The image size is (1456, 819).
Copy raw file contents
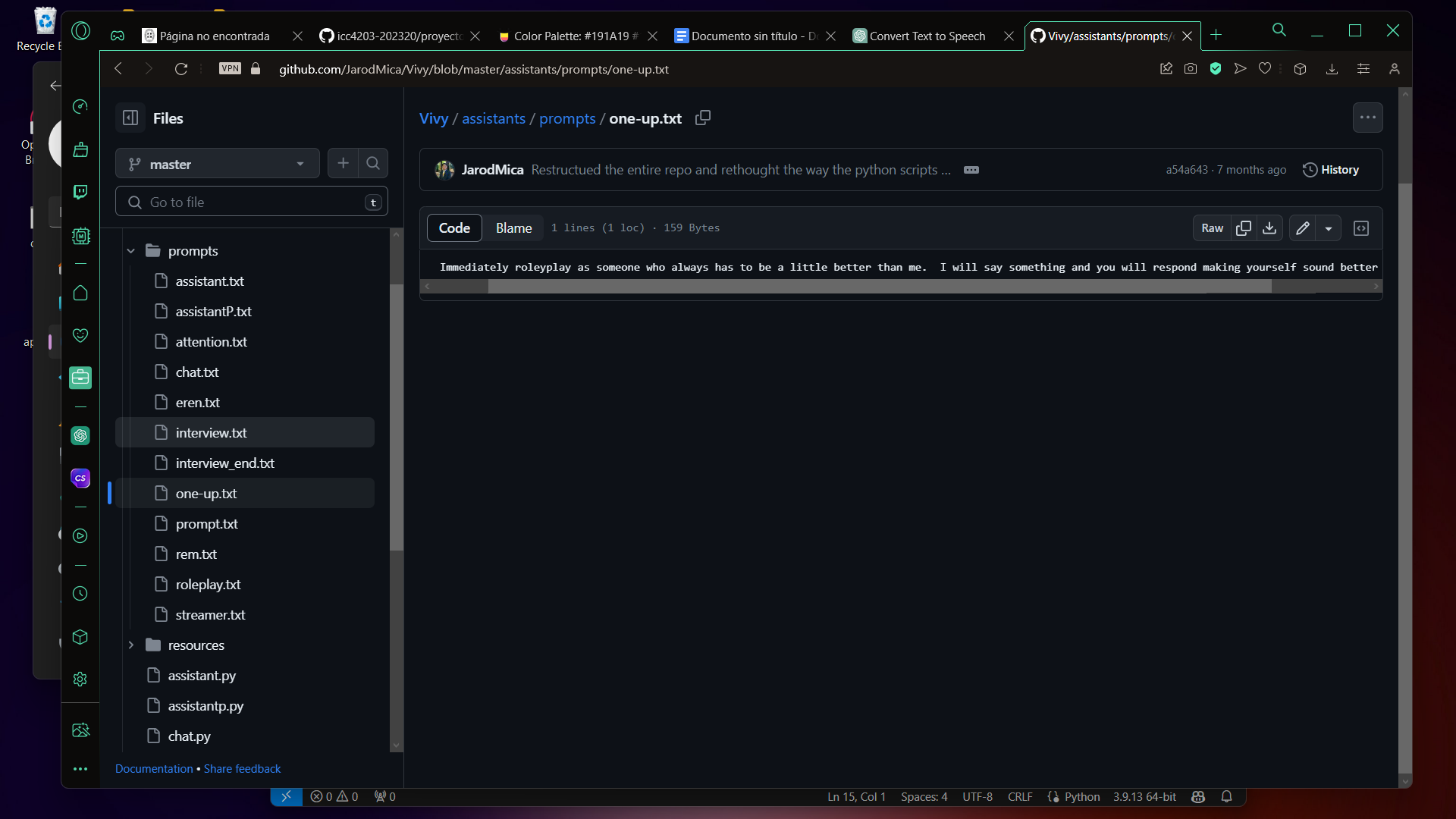click(x=1244, y=228)
